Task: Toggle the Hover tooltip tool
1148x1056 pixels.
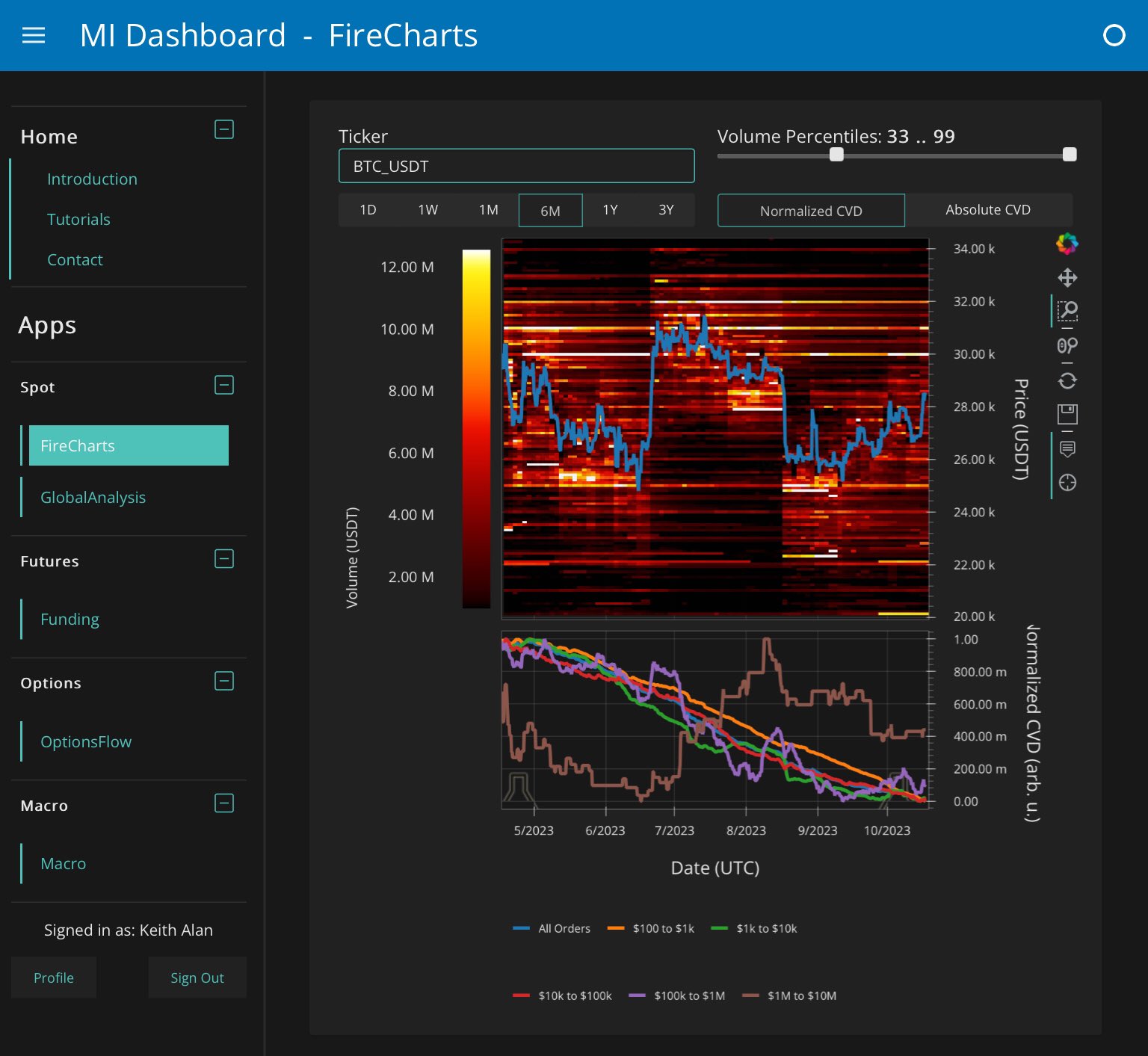Action: (1067, 448)
